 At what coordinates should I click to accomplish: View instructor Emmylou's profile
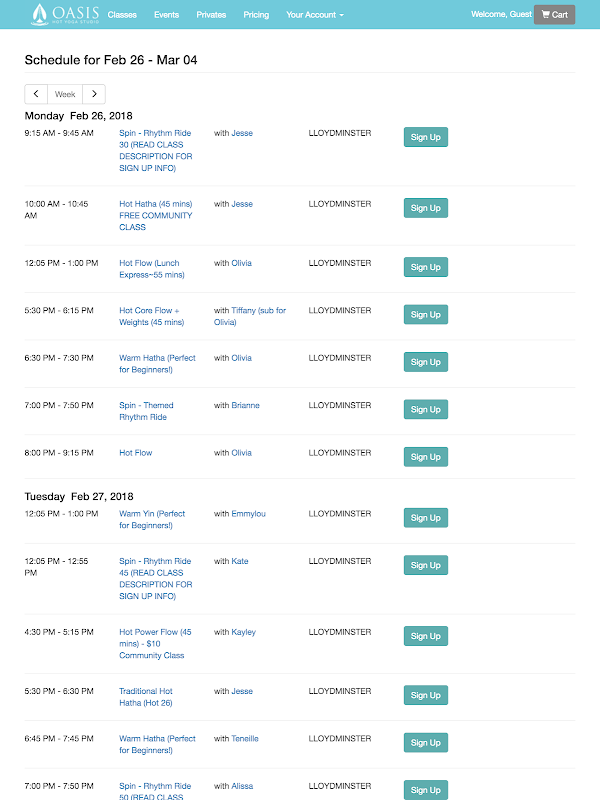[x=247, y=514]
